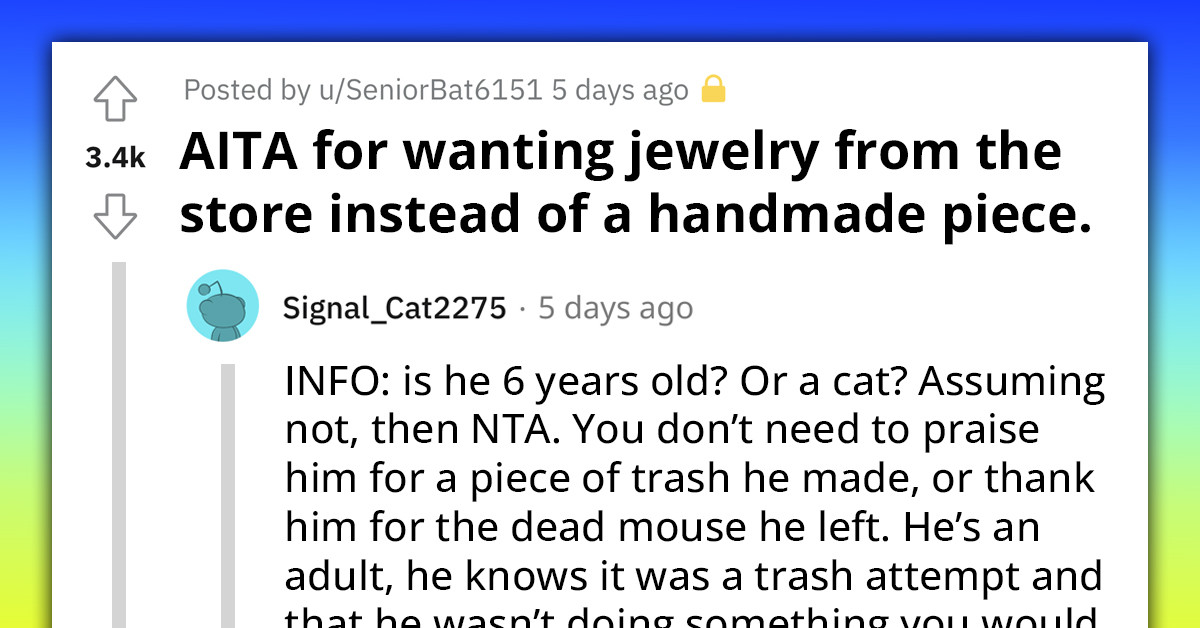Select the upward-pointing vote chevron
This screenshot has height=628, width=1200.
116,97
